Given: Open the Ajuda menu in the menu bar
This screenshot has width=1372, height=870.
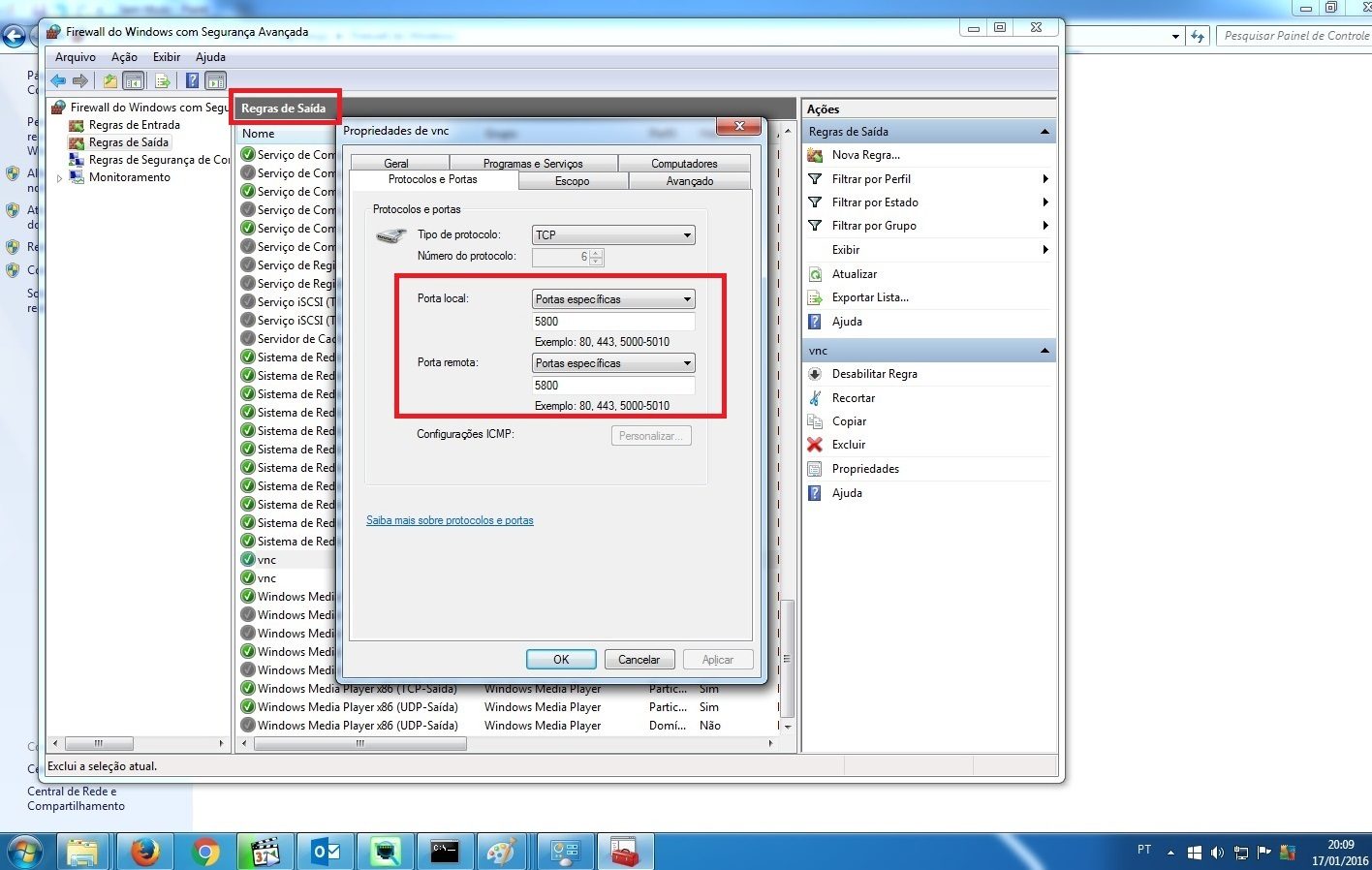Looking at the screenshot, I should point(210,57).
